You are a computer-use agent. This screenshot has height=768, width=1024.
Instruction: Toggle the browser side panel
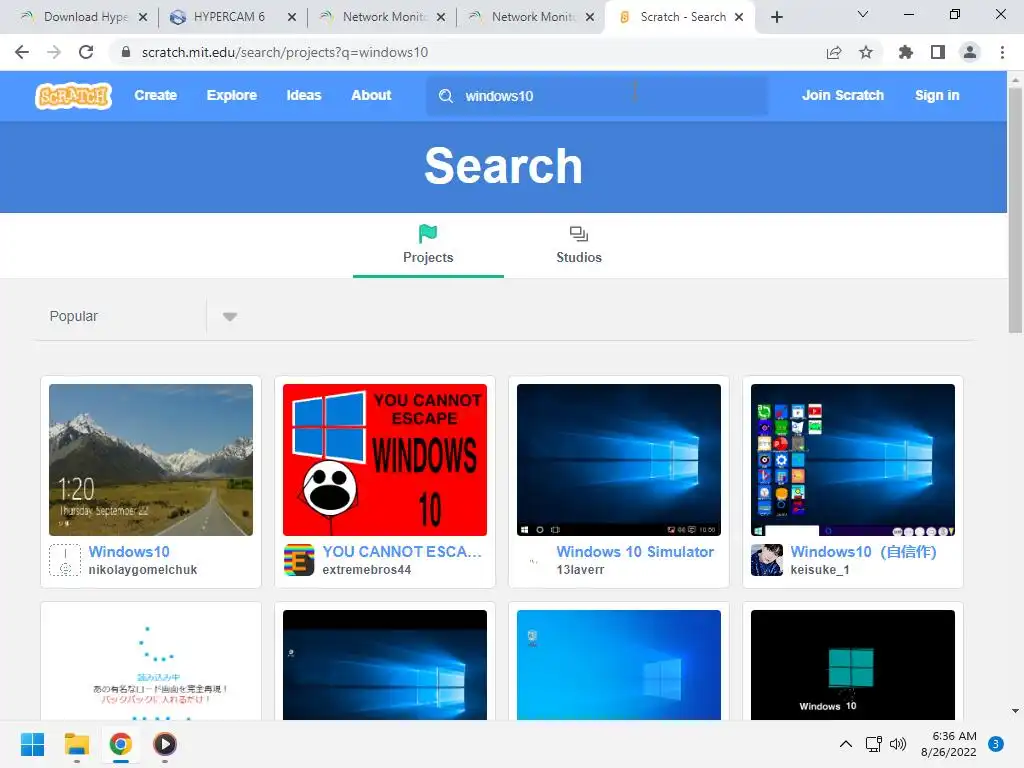[x=938, y=52]
